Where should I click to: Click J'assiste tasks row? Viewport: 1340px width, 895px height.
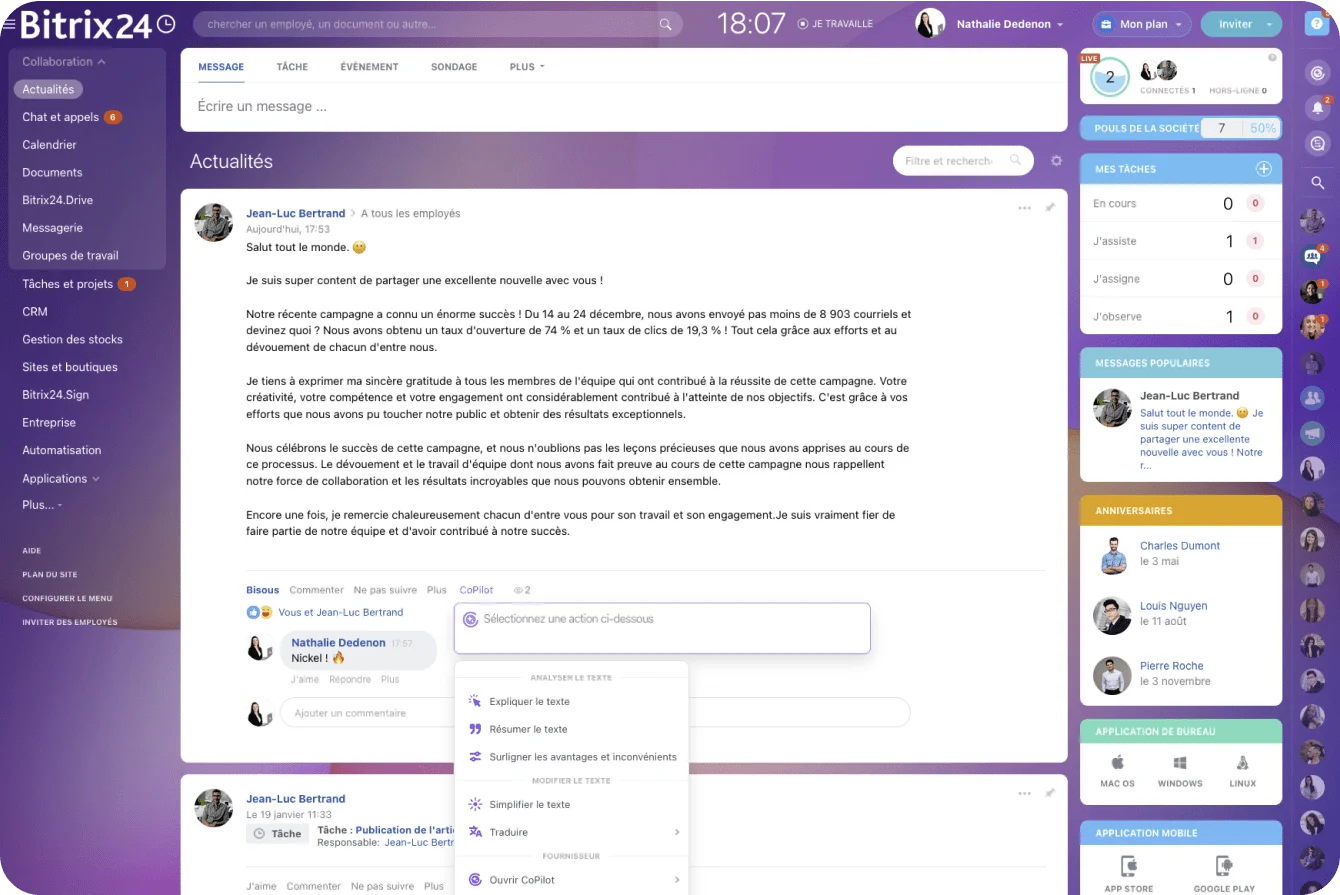(1180, 241)
